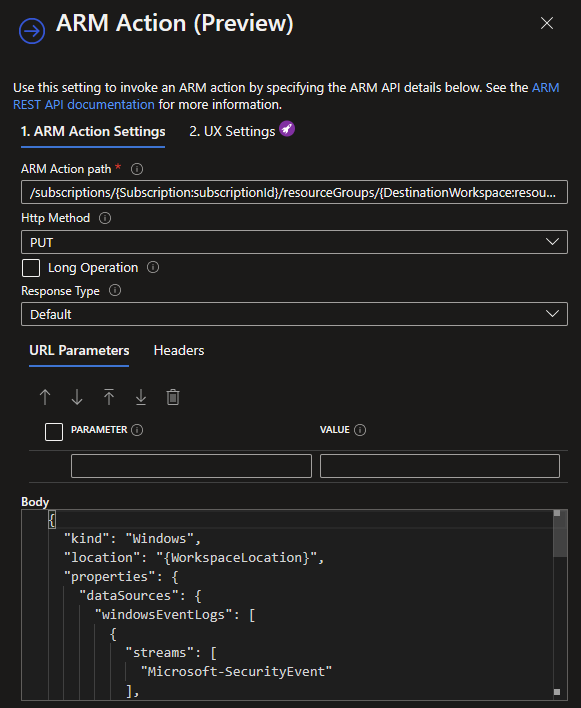Show info for ARM Action path
The height and width of the screenshot is (708, 581).
137,169
